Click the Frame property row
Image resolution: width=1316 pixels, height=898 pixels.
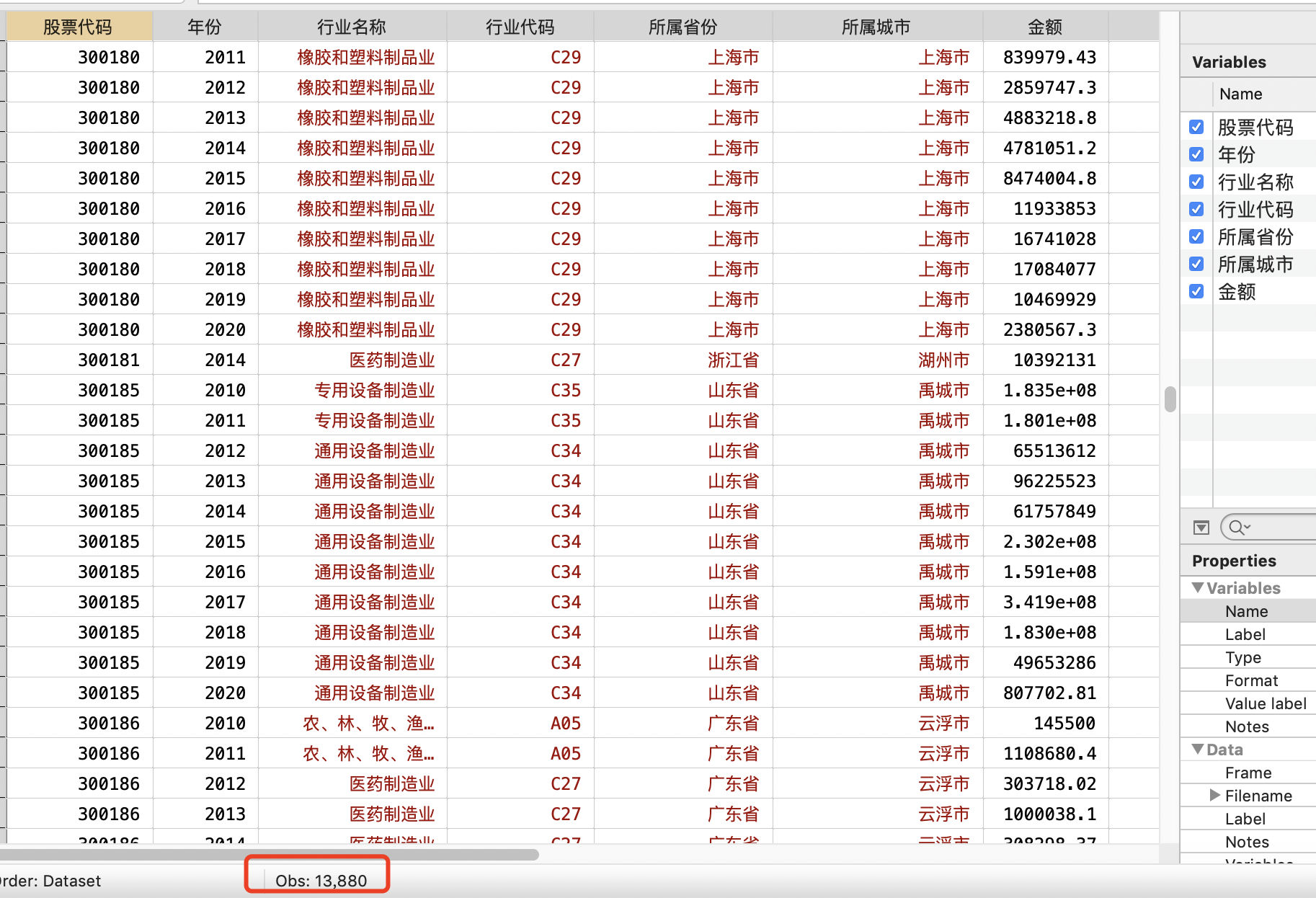(x=1248, y=773)
